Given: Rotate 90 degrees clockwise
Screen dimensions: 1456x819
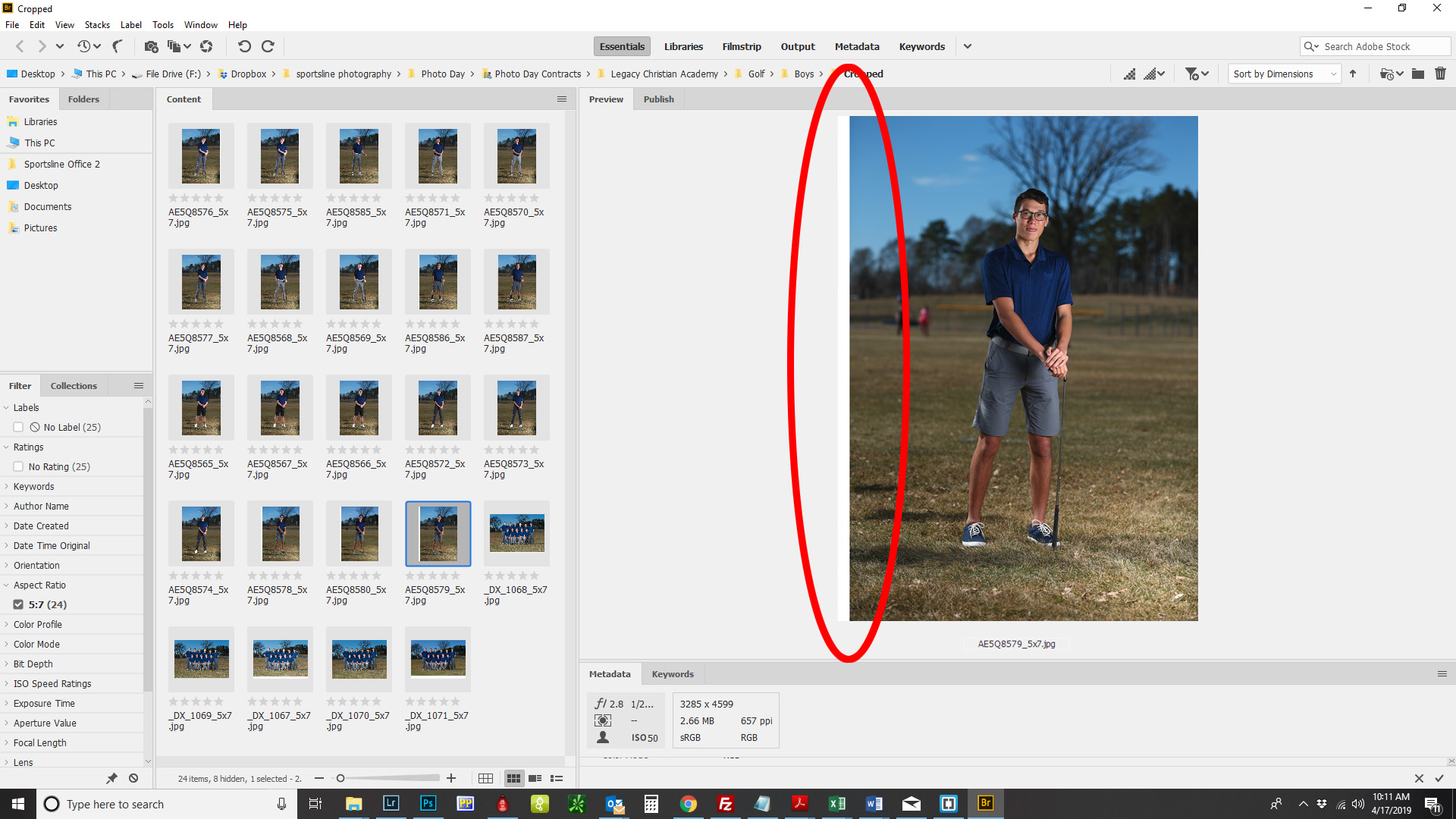Looking at the screenshot, I should tap(268, 46).
